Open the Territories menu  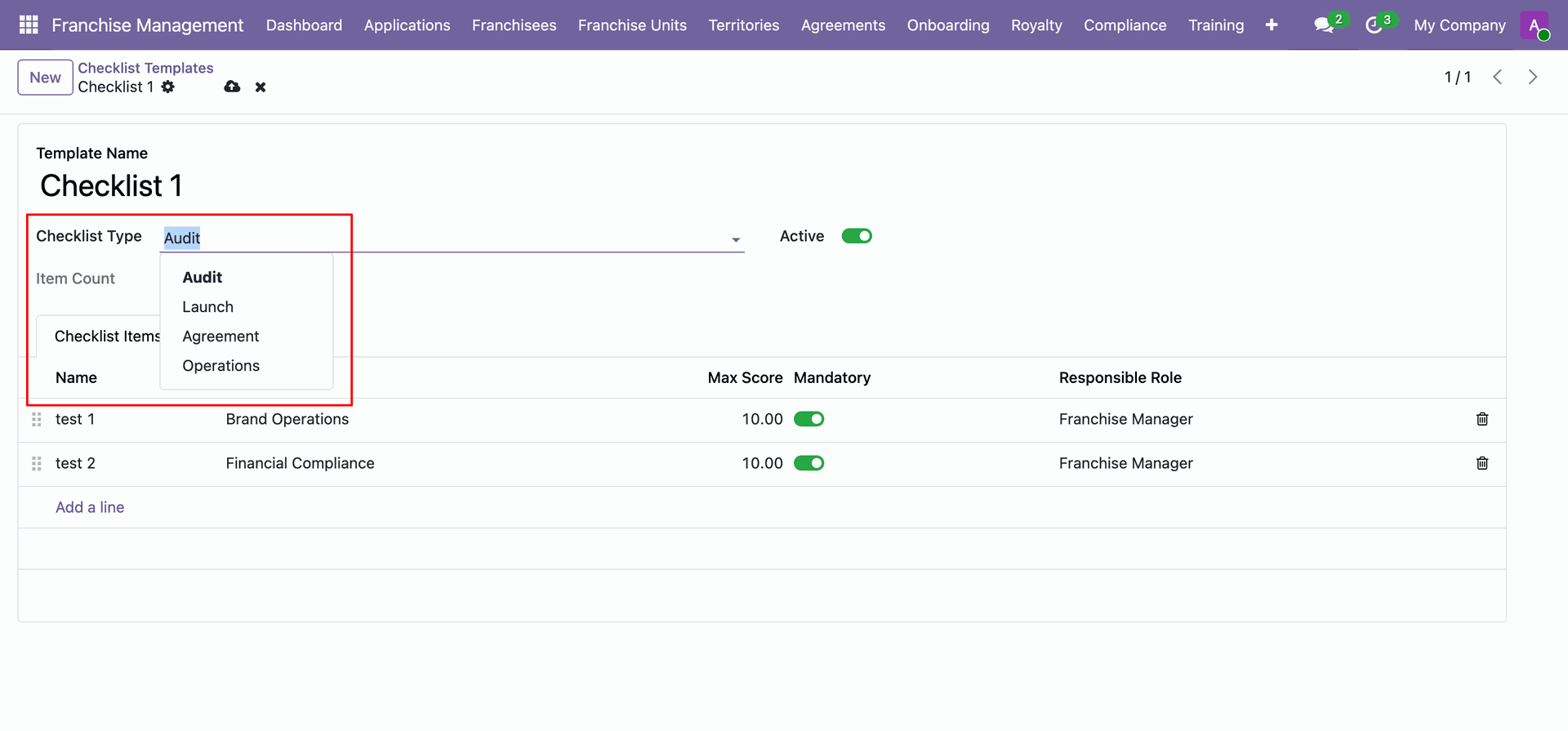(x=744, y=25)
